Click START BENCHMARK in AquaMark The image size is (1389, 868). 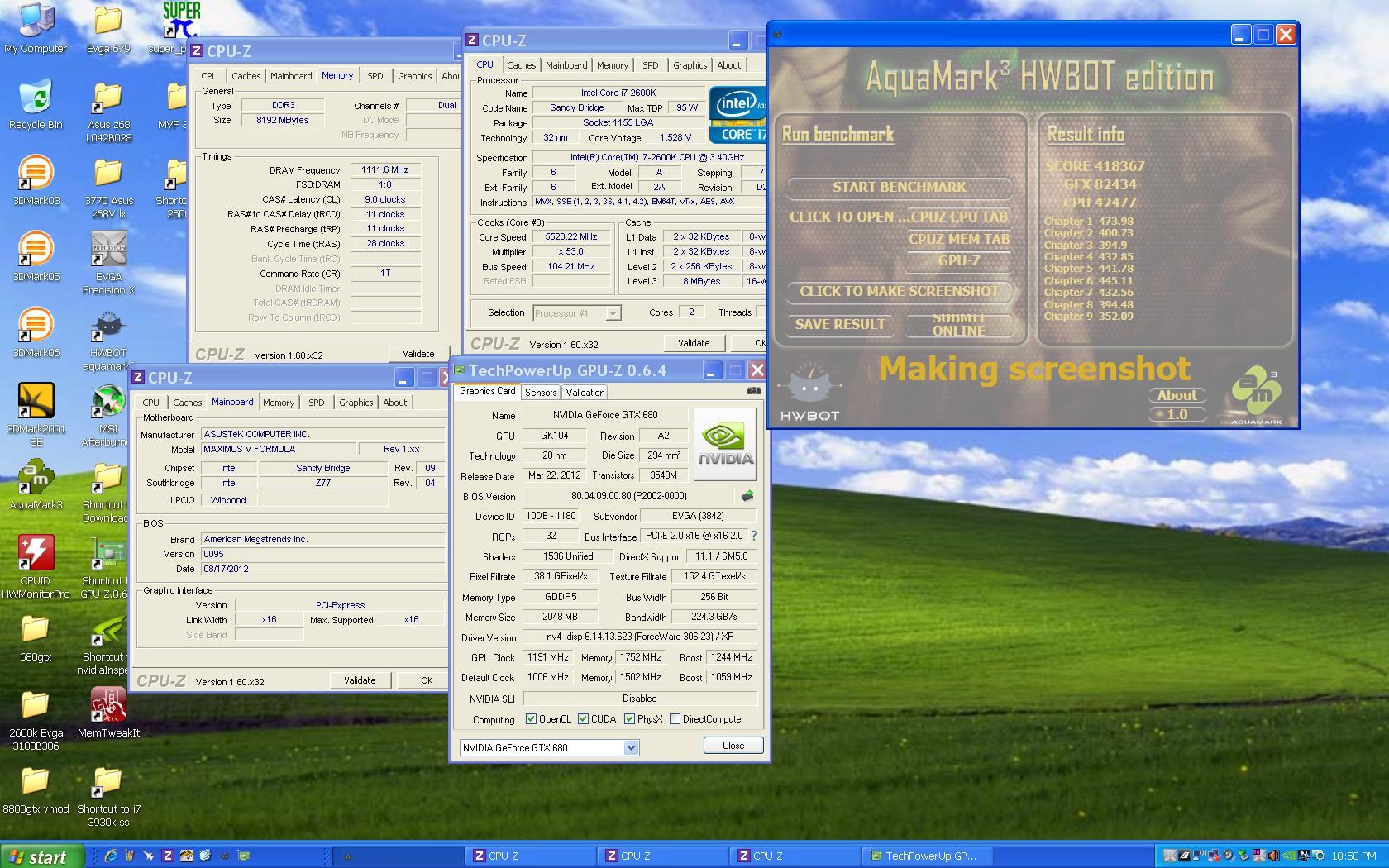[899, 187]
